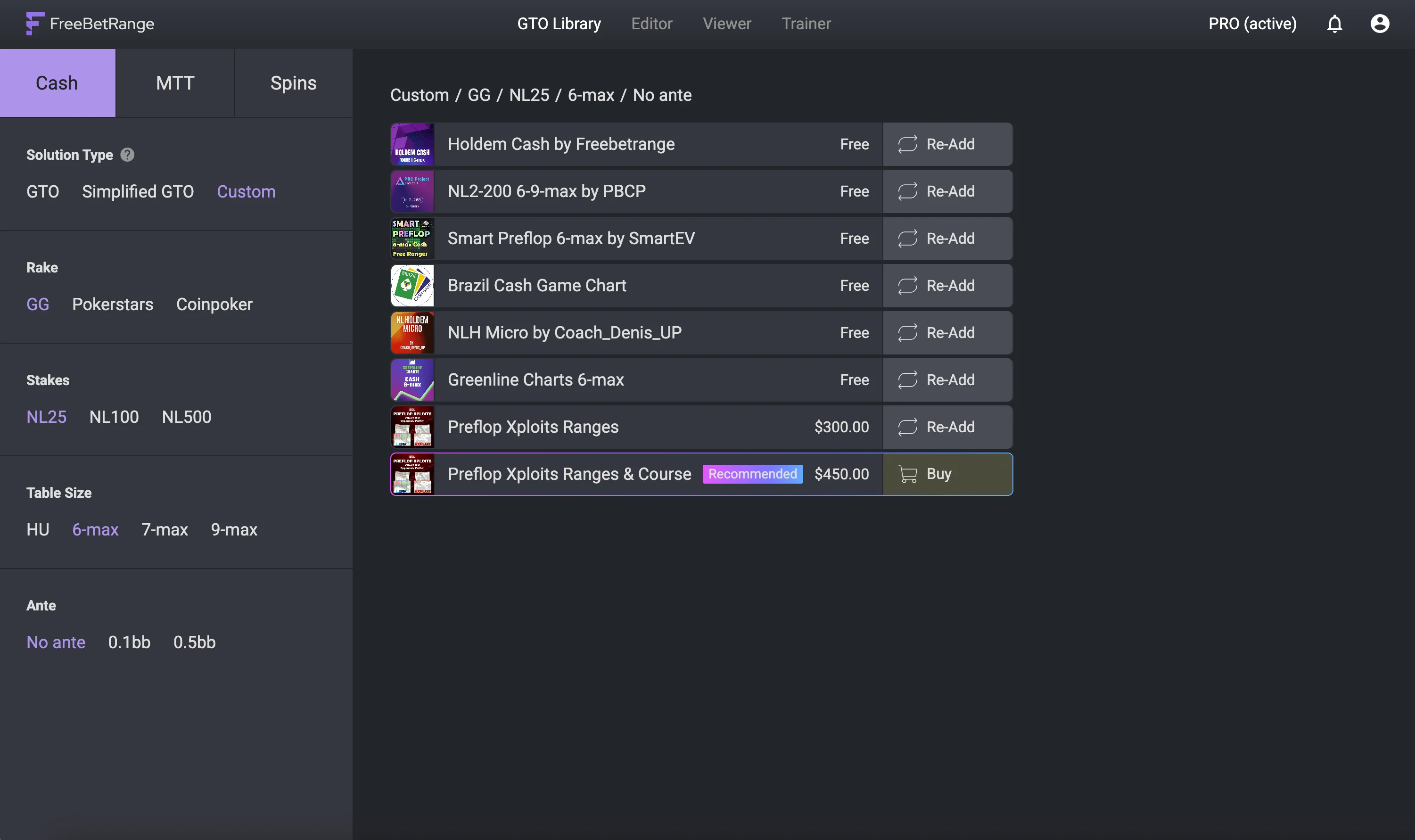Click Re-Add icon for Holdem Cash by Freebetrange
This screenshot has width=1415, height=840.
907,144
